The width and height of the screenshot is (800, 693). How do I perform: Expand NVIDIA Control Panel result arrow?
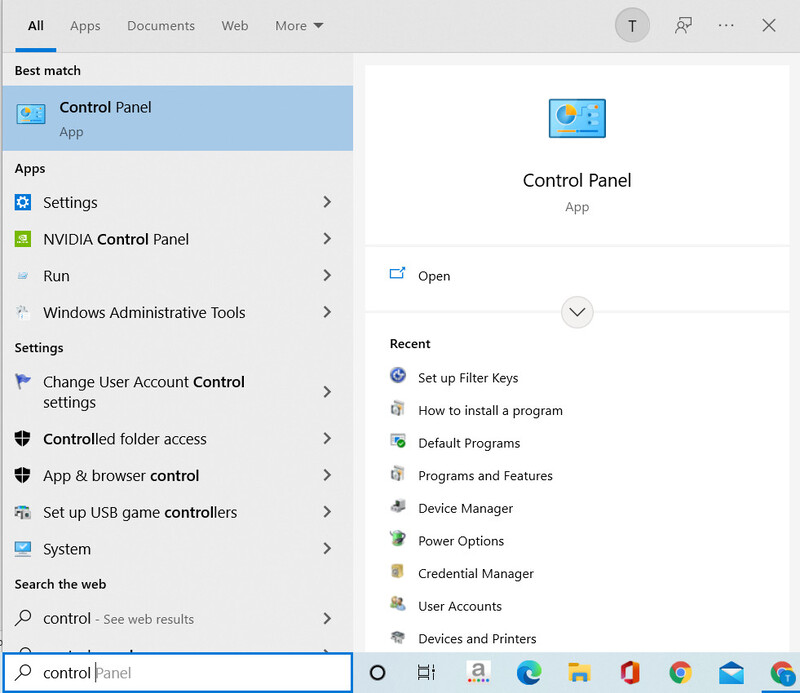(328, 239)
